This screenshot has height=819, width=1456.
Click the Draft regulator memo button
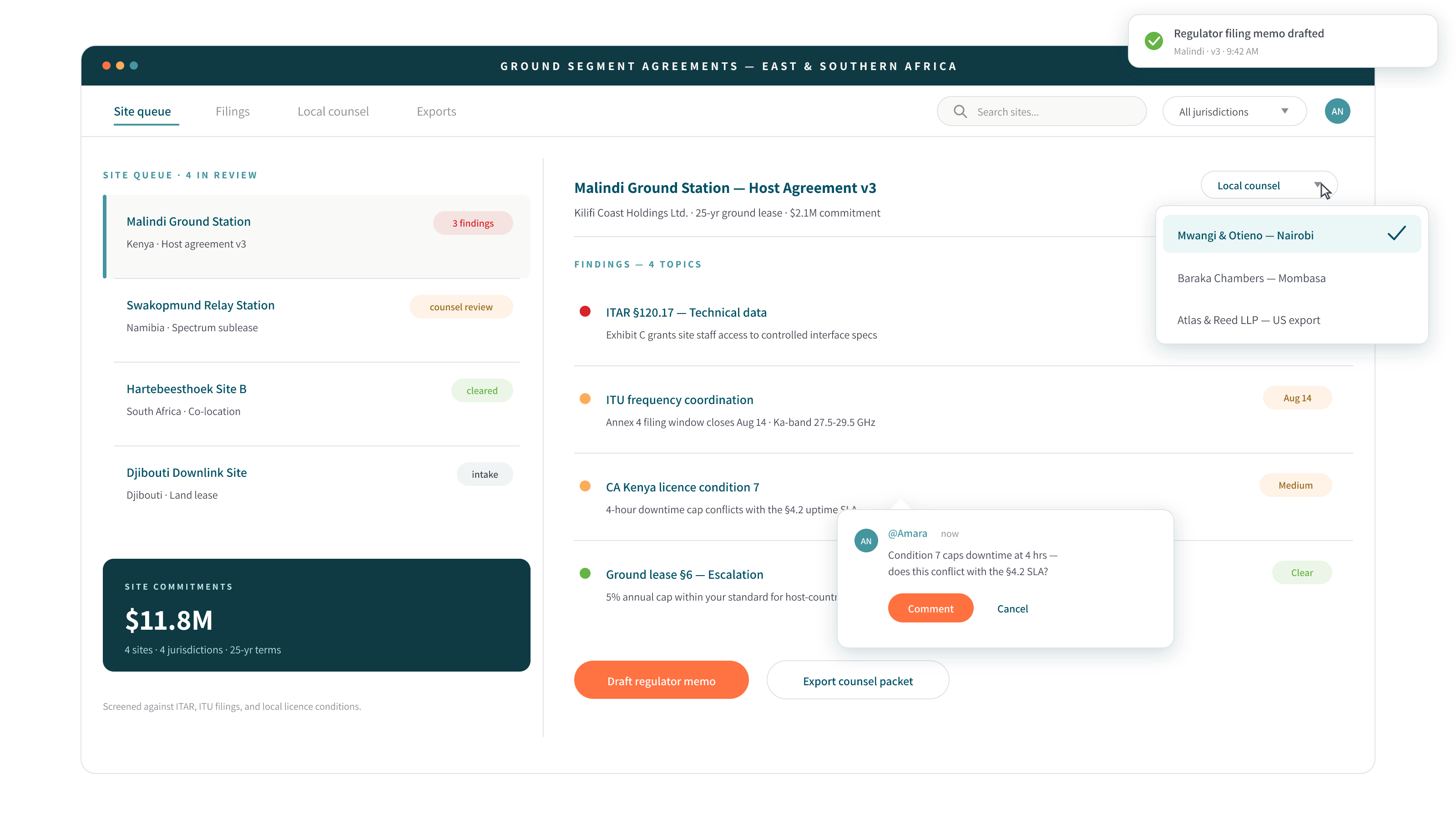(x=661, y=681)
